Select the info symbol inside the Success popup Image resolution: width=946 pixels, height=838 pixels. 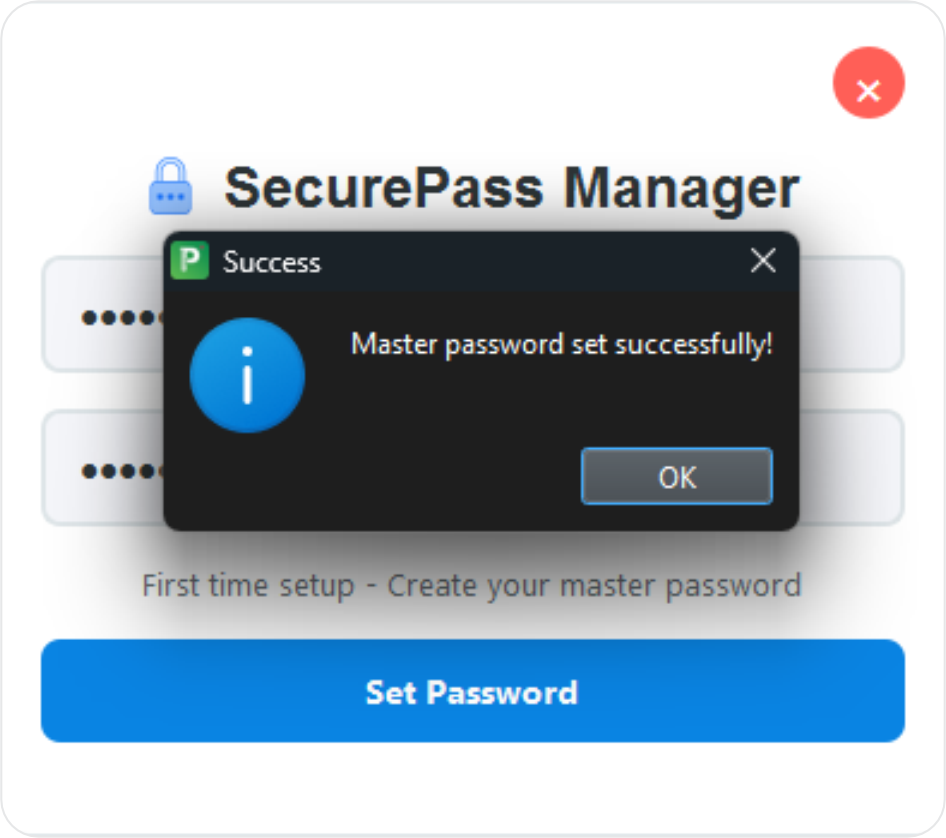tap(246, 374)
